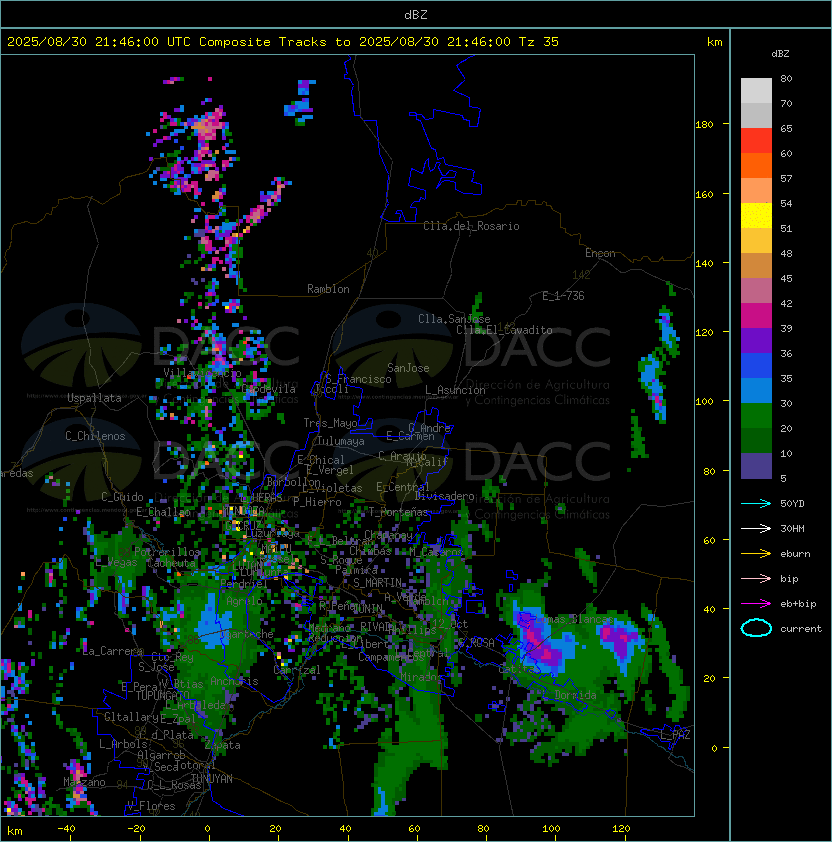Select the light blue 30-35 dBZ swatch
The width and height of the screenshot is (832, 842).
coord(756,391)
